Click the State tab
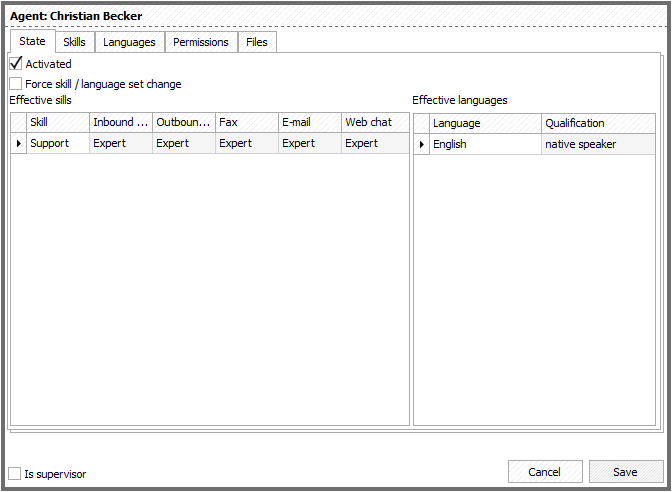Image resolution: width=672 pixels, height=492 pixels. coord(32,41)
